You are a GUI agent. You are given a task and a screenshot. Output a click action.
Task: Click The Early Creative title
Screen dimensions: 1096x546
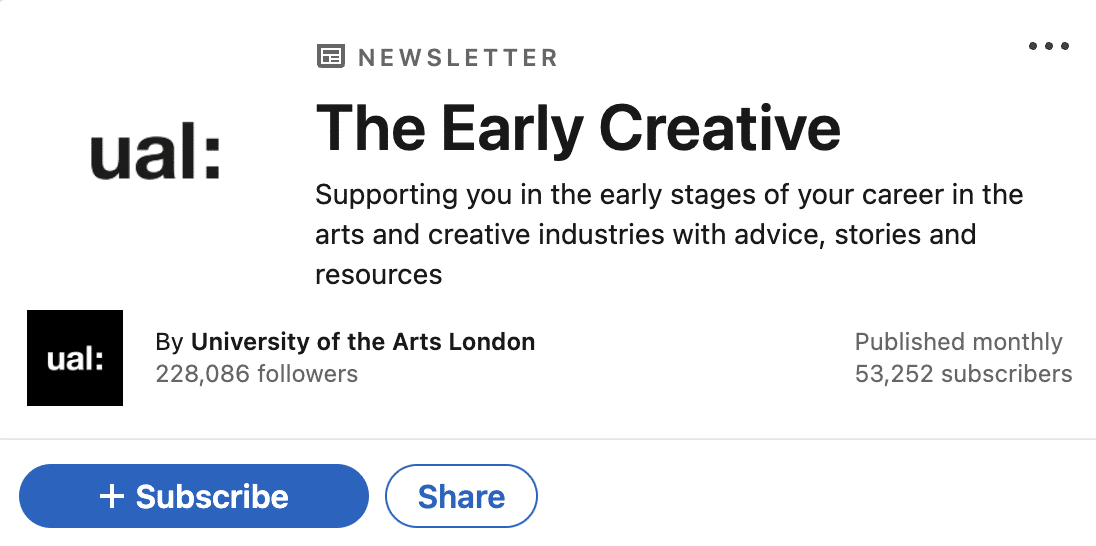point(578,129)
